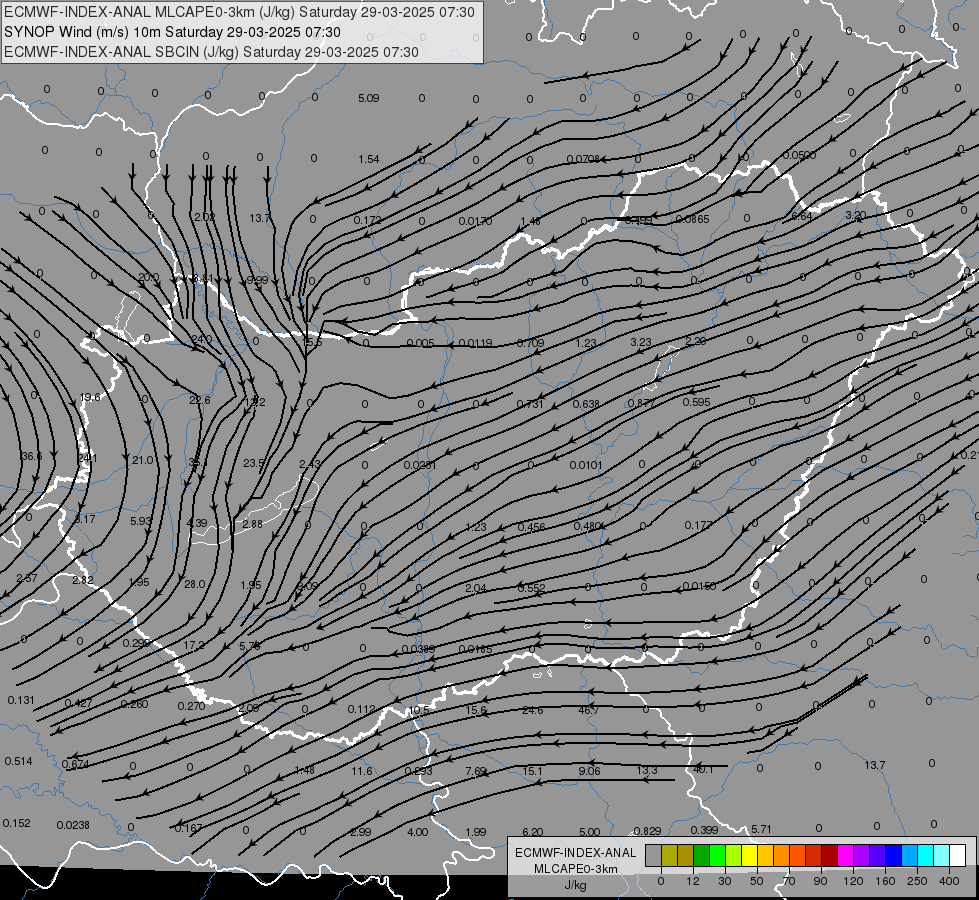This screenshot has width=979, height=900.
Task: Click the gray swatch in the MLCAPE legend
Action: pyautogui.click(x=653, y=855)
